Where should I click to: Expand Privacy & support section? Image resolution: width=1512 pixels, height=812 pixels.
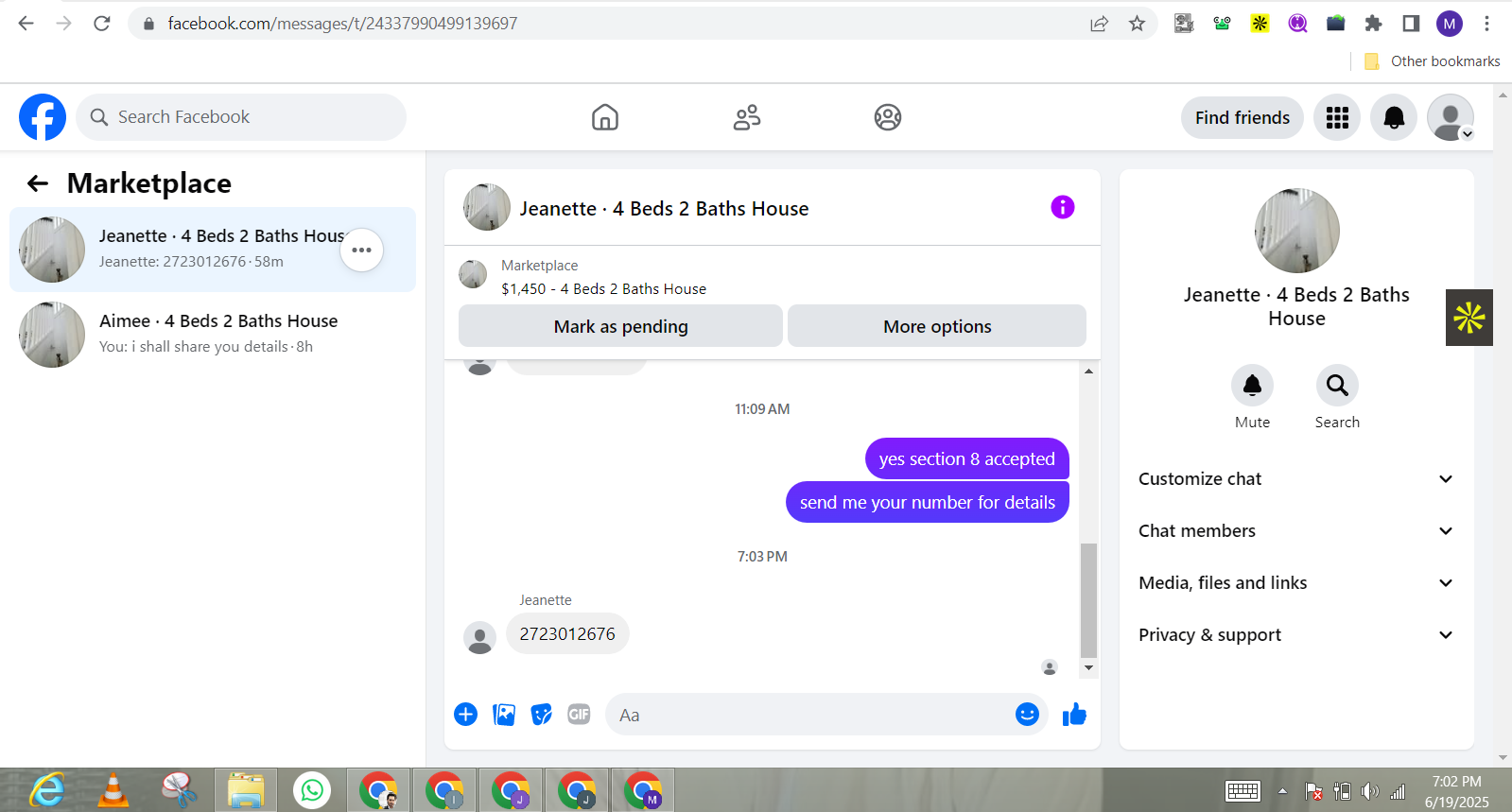tap(1295, 635)
